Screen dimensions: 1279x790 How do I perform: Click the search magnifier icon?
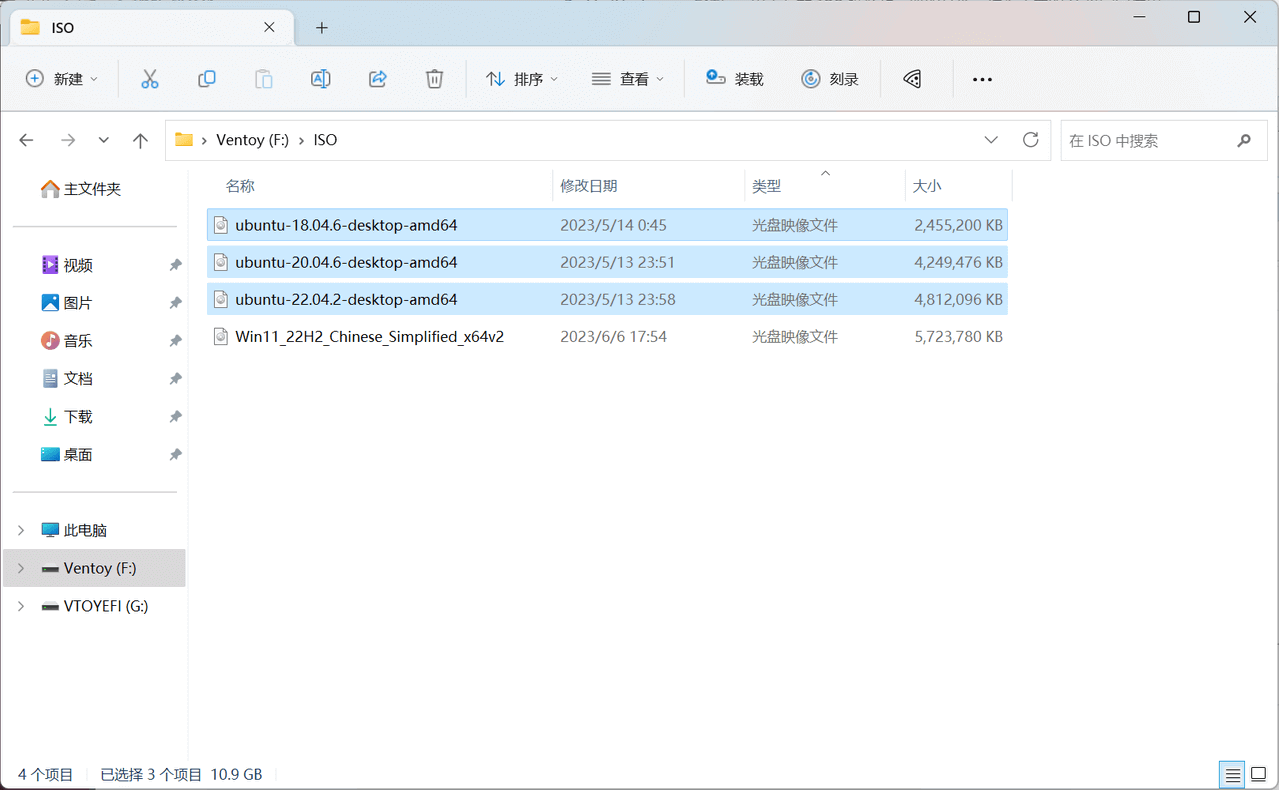tap(1244, 141)
